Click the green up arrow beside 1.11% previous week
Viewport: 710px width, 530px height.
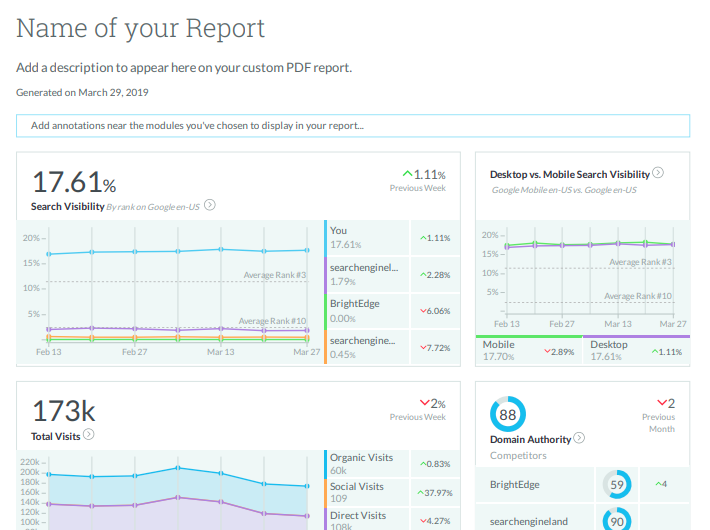[407, 174]
